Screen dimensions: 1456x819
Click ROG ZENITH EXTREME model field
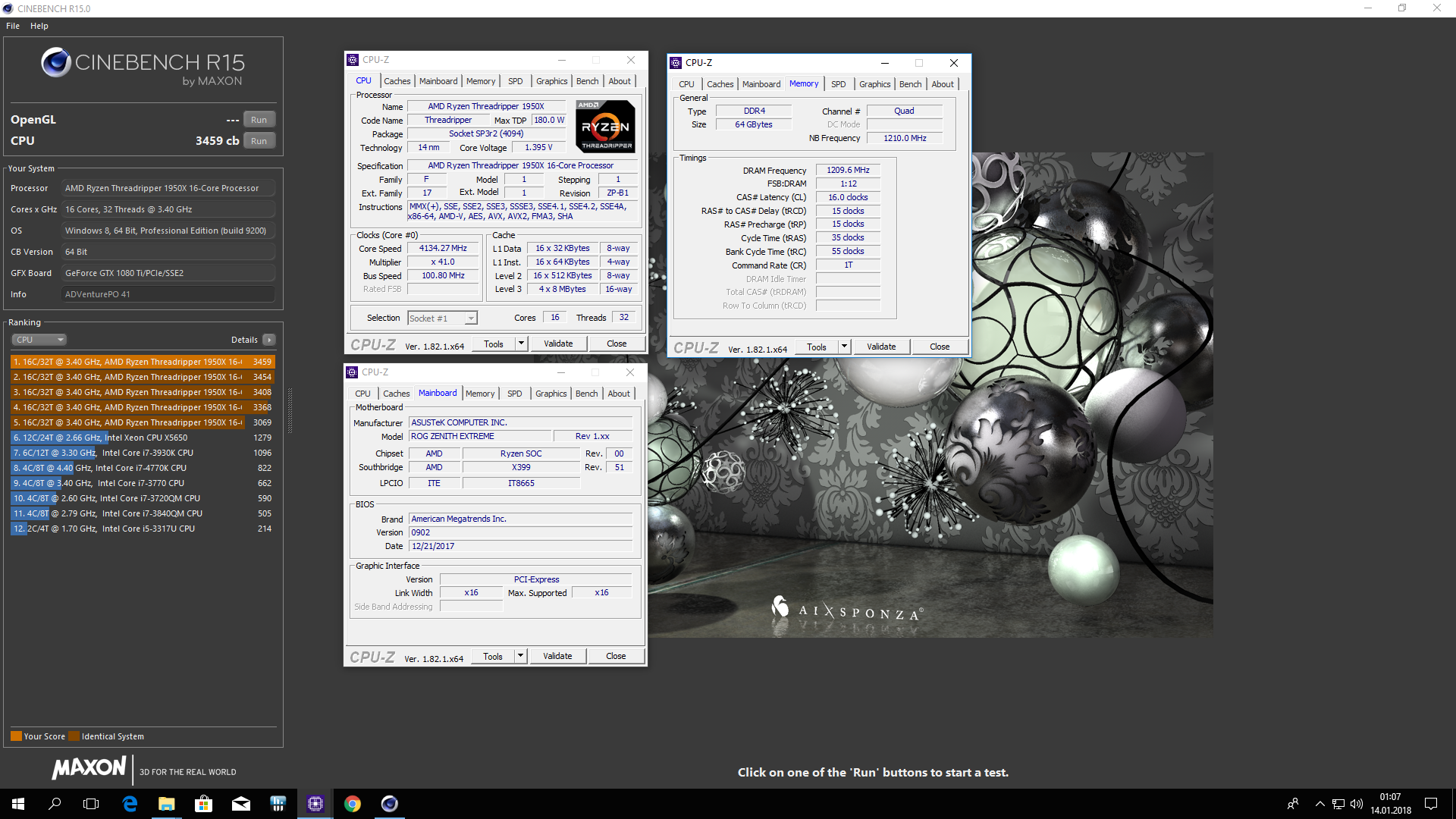pos(480,437)
